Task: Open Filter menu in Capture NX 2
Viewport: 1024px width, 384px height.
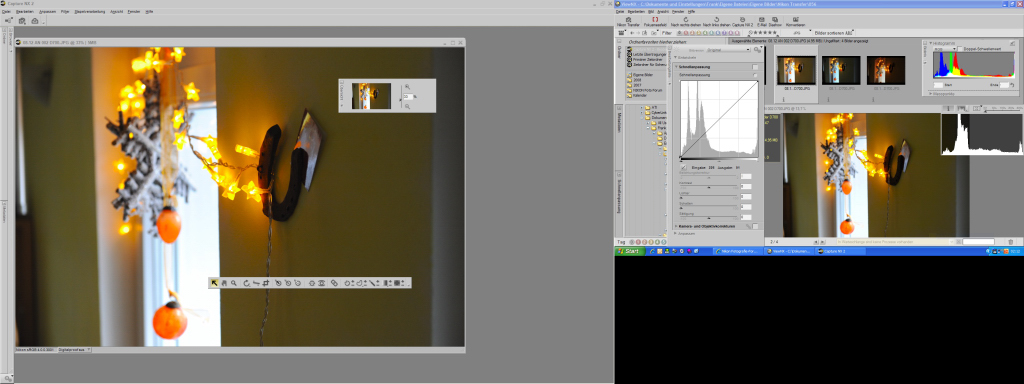Action: 65,12
